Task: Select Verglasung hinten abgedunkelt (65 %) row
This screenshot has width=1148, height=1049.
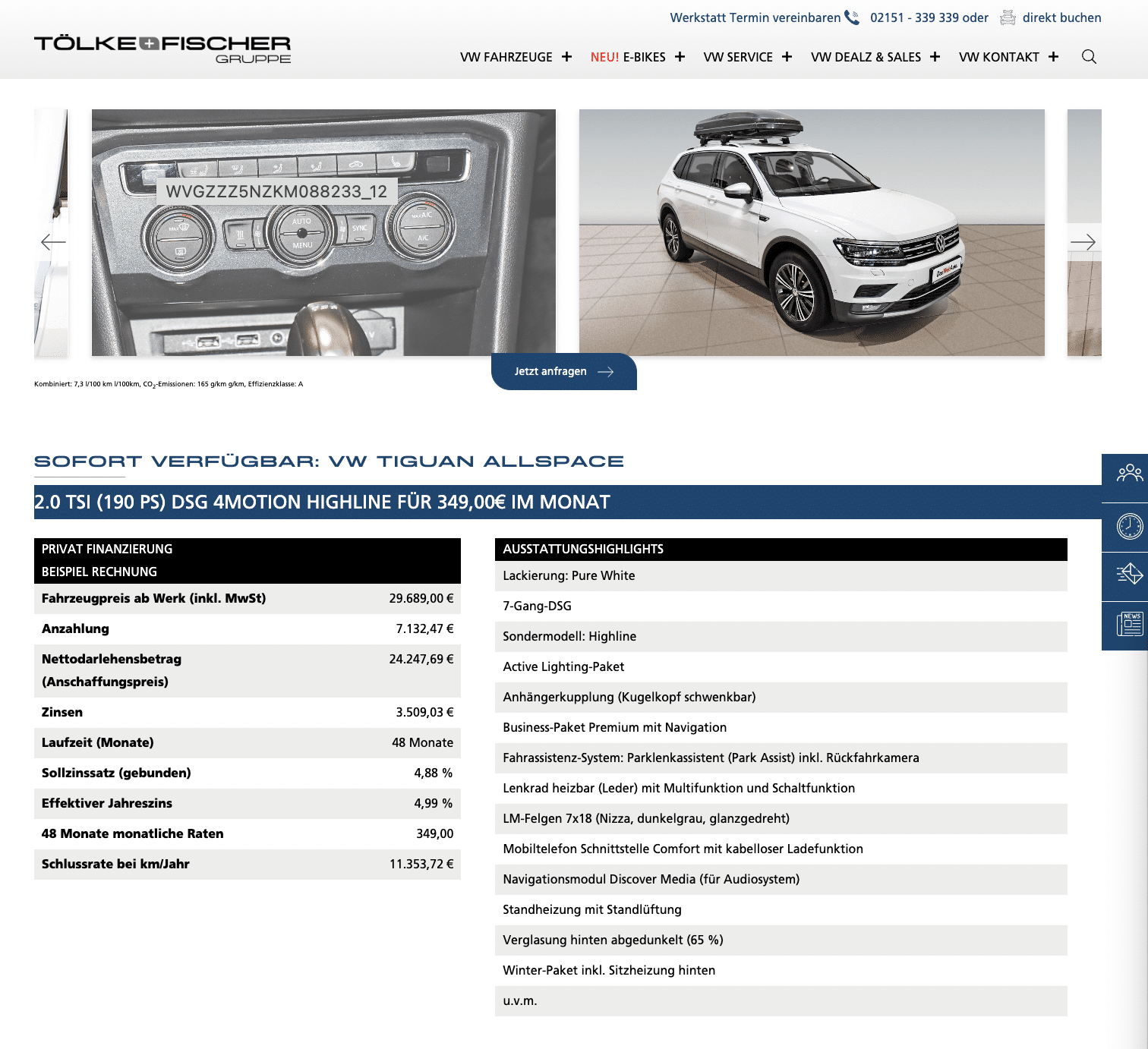Action: (781, 940)
